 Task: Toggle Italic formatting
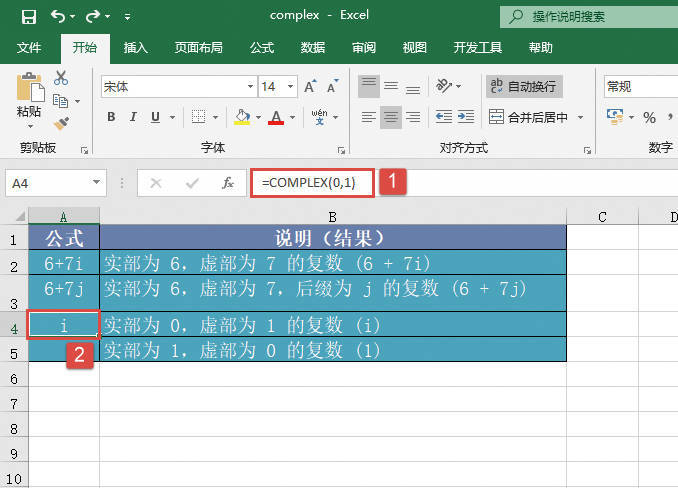pyautogui.click(x=133, y=117)
